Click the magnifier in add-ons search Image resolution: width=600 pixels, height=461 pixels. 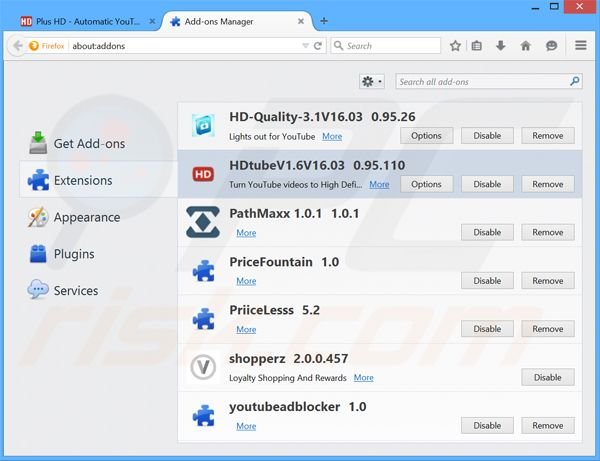tap(574, 81)
